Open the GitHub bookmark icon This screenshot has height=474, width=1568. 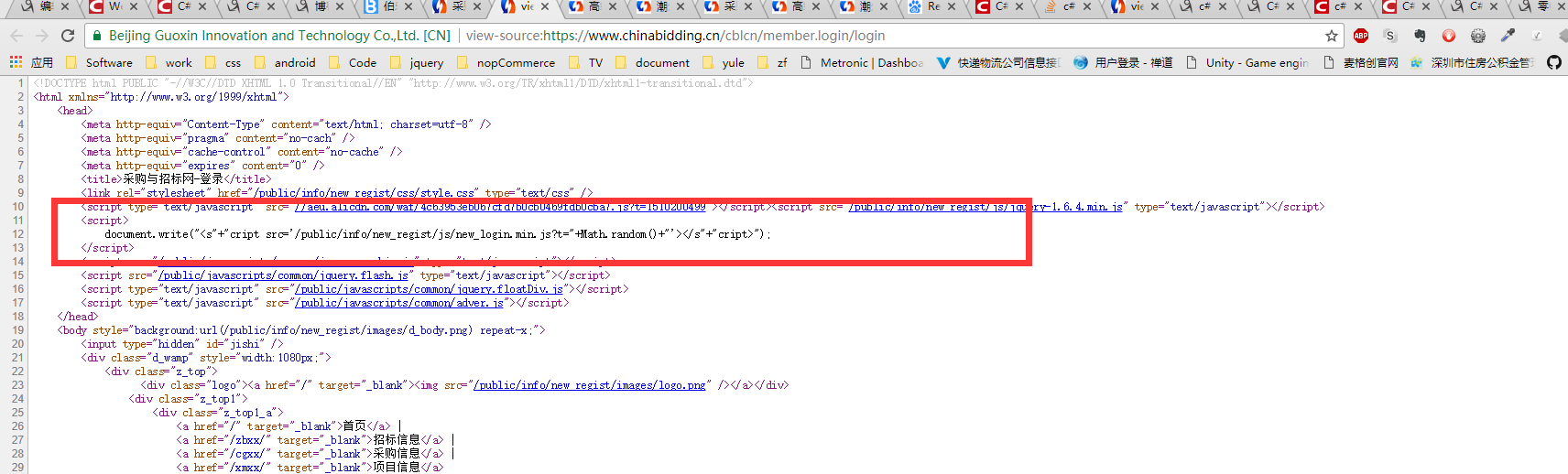coord(1553,62)
